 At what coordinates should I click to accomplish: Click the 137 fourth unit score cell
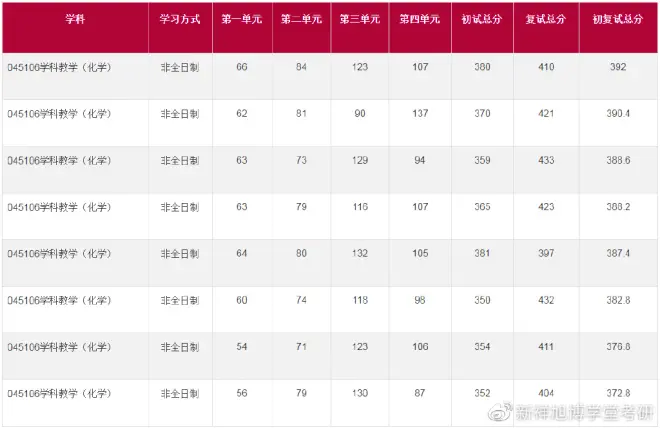tap(419, 113)
